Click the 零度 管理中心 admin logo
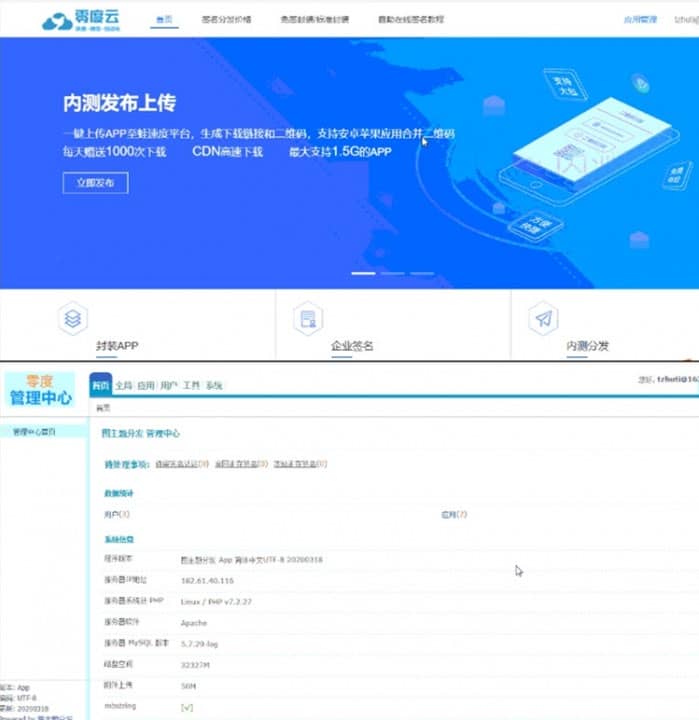 pos(40,390)
